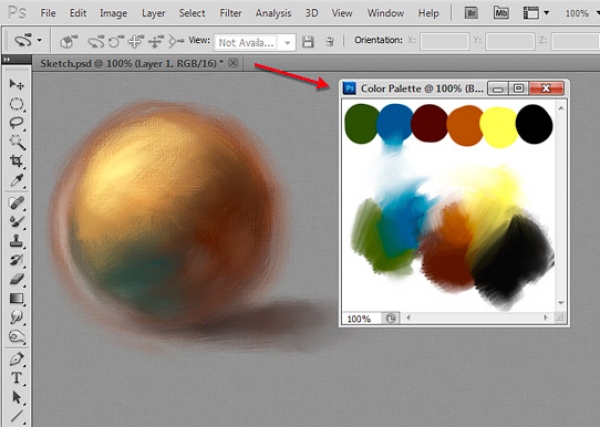600x427 pixels.
Task: Choose the 3D roll object icon
Action: [x=116, y=41]
